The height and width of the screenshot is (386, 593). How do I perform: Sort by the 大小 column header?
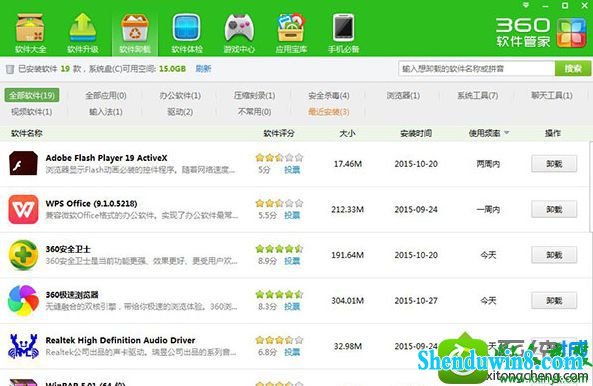pos(347,133)
